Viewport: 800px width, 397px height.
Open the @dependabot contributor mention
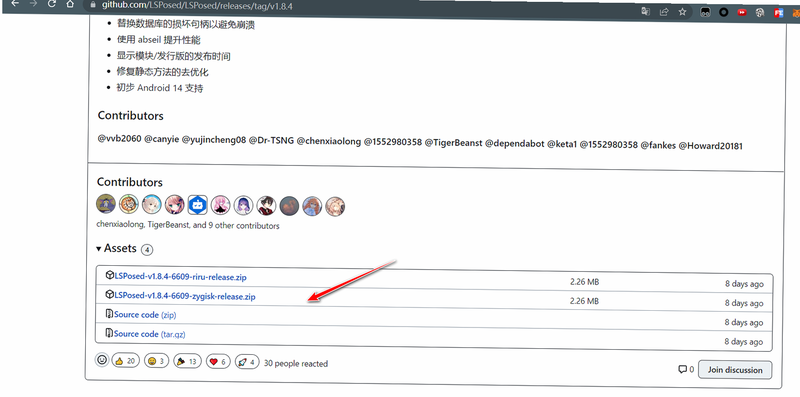coord(515,143)
